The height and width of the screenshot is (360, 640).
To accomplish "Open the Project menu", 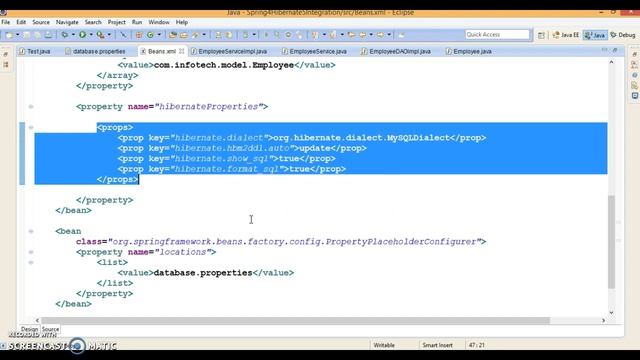I will coord(116,22).
